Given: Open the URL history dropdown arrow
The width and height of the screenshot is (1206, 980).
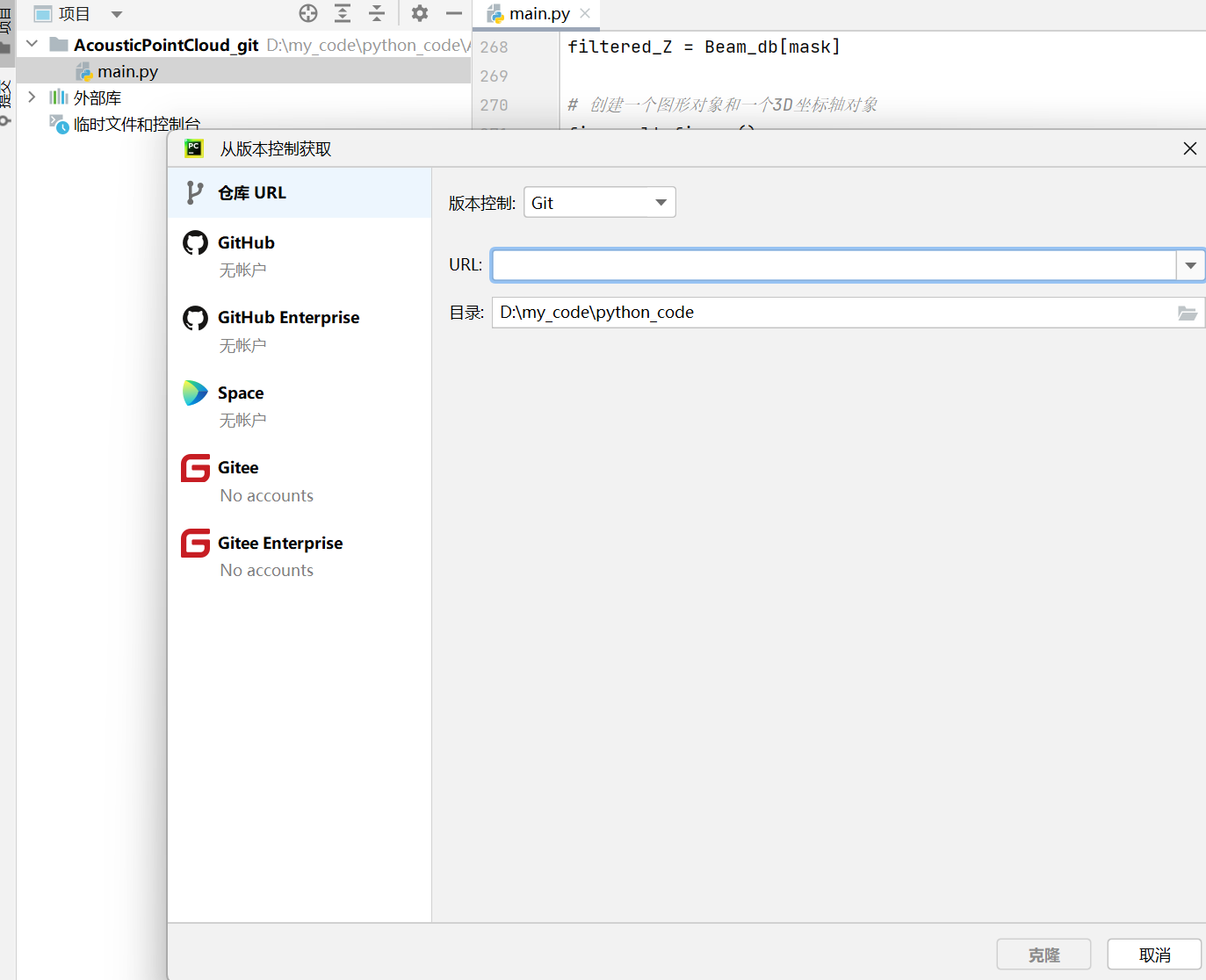Looking at the screenshot, I should click(1190, 264).
